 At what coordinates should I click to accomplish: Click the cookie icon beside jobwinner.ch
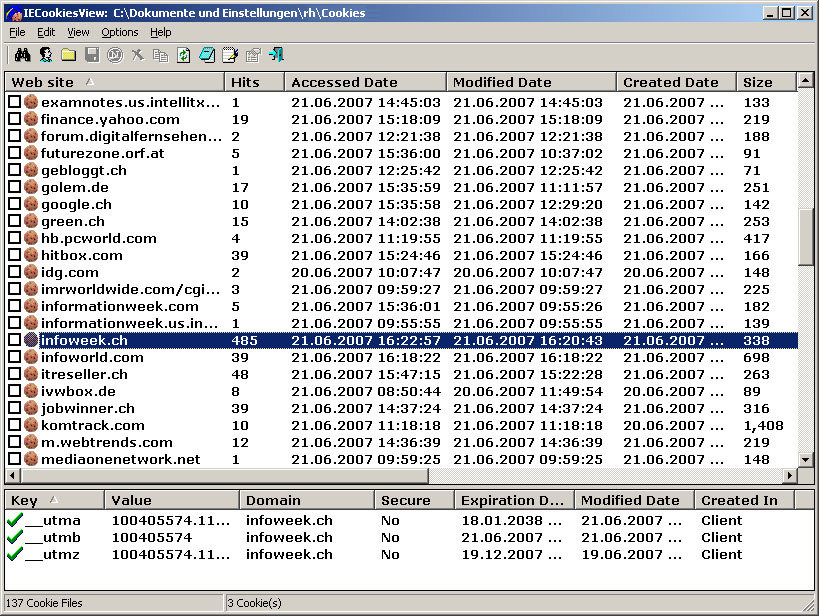click(x=31, y=408)
